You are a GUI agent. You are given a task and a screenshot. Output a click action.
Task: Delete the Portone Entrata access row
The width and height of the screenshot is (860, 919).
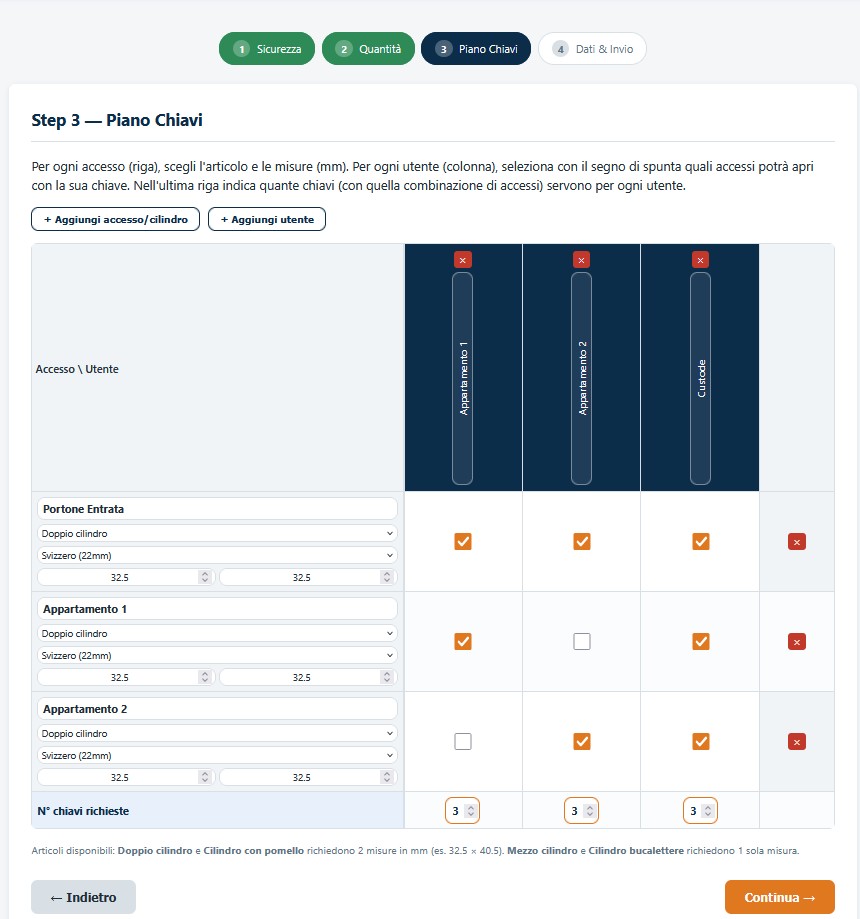(x=797, y=542)
